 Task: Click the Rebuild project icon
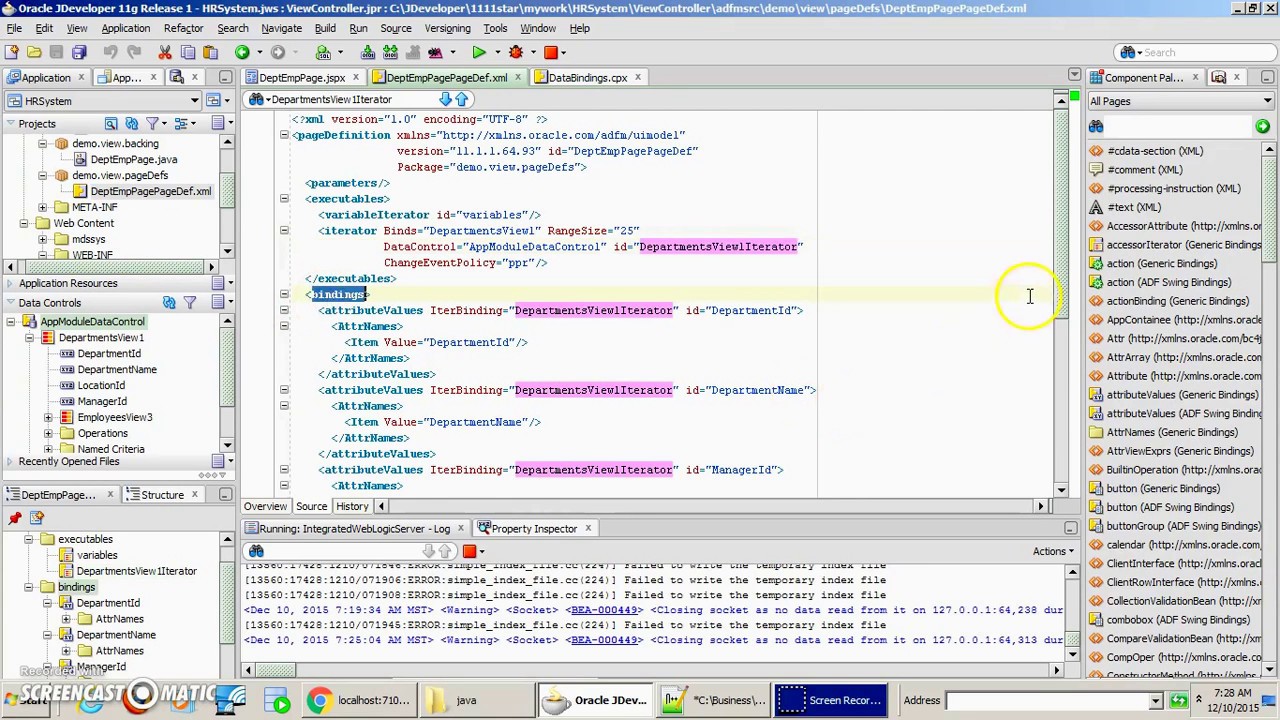390,52
